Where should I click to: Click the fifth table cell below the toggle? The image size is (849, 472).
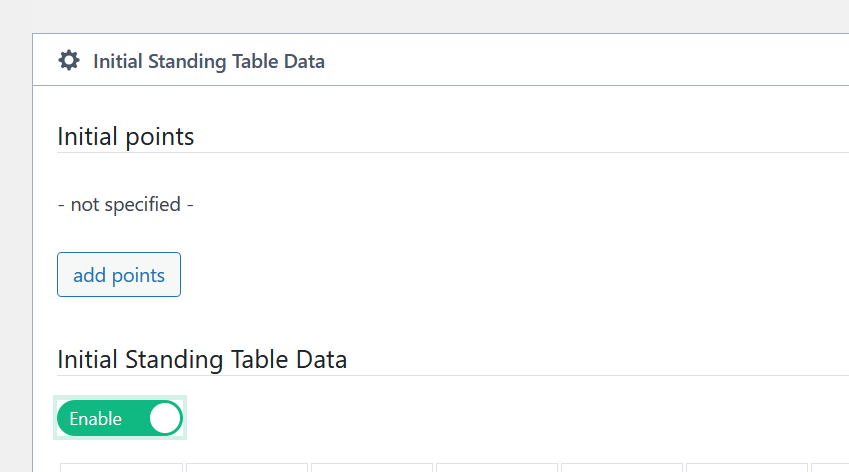622,468
